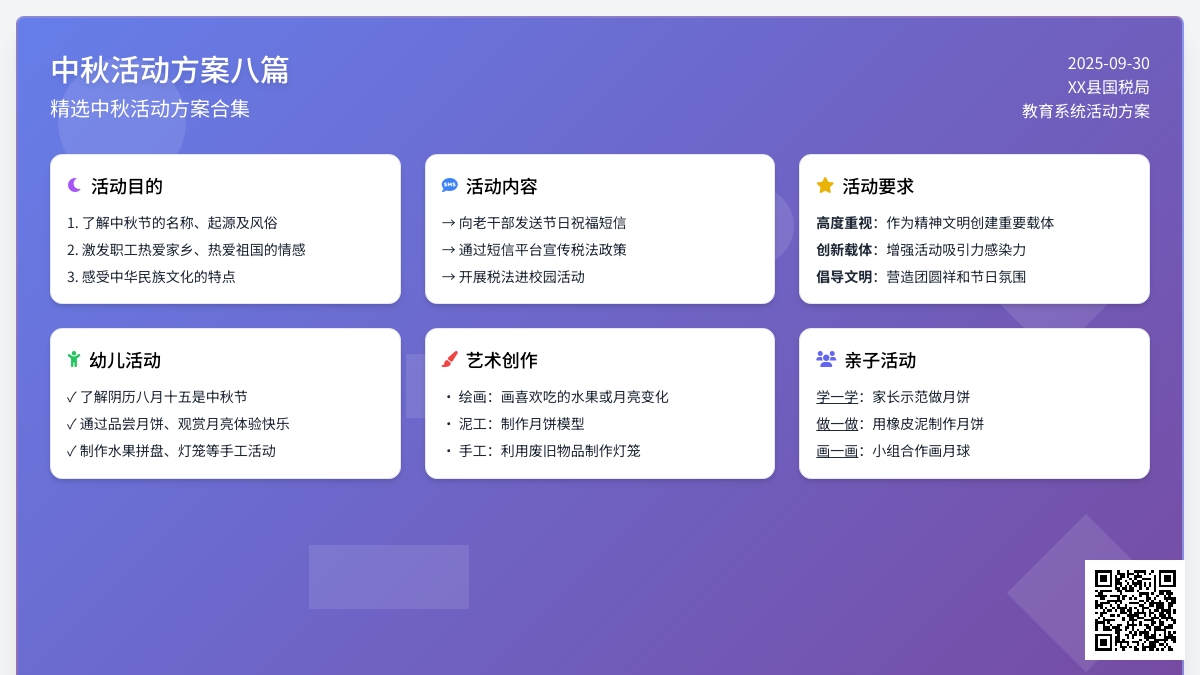
Task: Click the people group icon beside 亲子活动
Action: (826, 359)
